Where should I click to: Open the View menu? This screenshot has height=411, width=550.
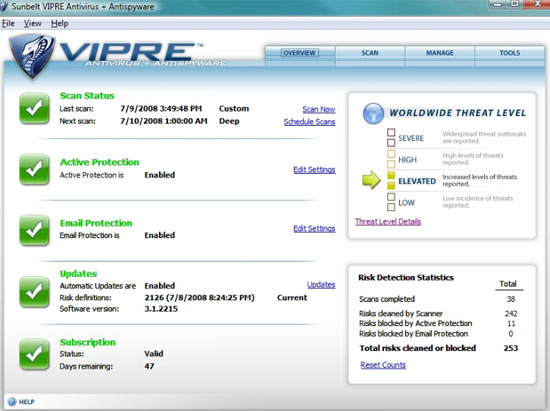33,23
